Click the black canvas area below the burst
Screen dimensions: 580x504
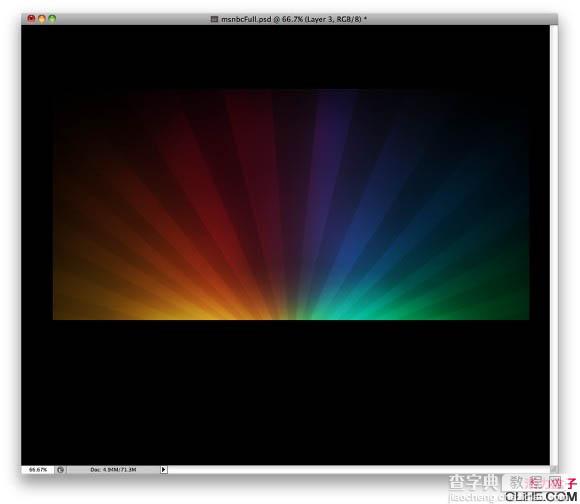tap(285, 392)
